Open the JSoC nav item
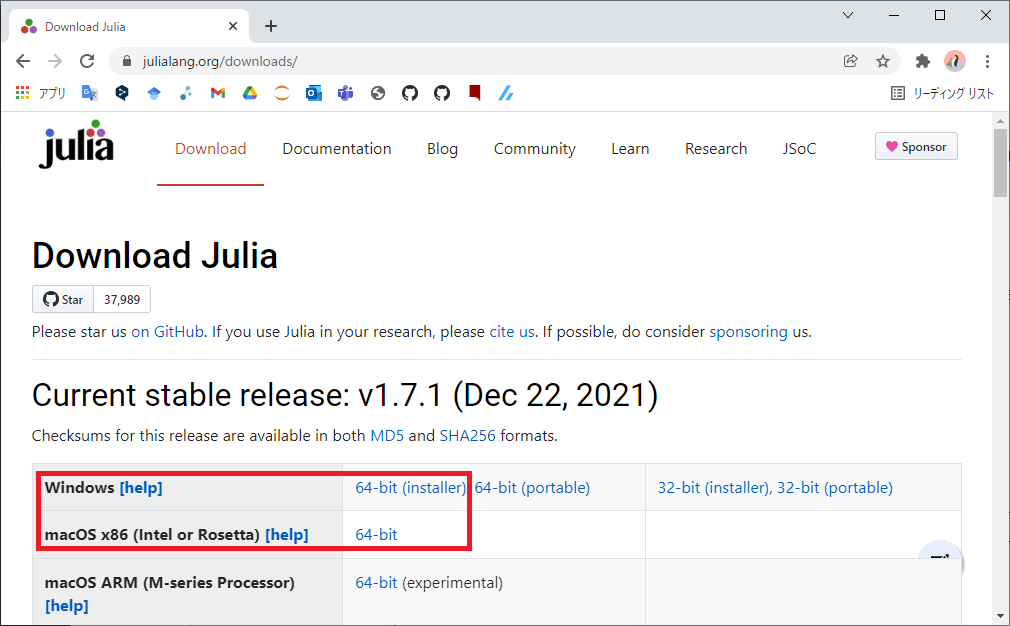Viewport: 1010px width, 626px height. tap(799, 149)
